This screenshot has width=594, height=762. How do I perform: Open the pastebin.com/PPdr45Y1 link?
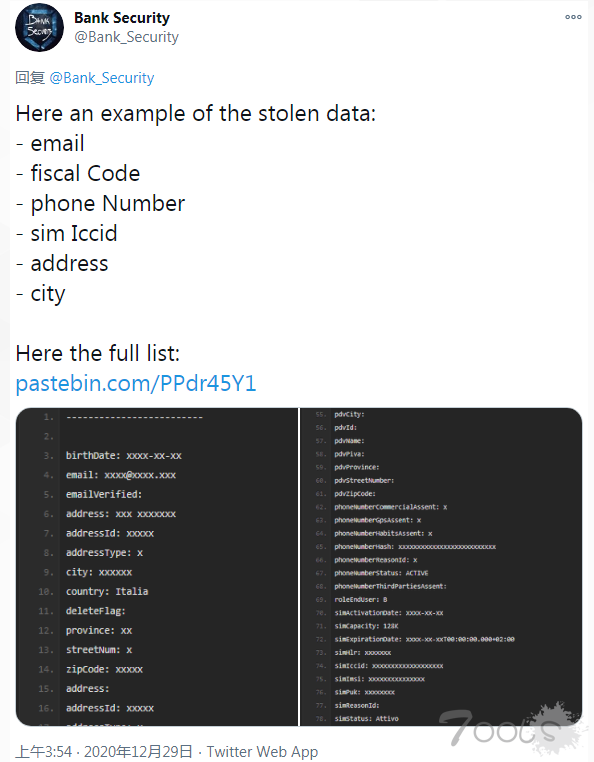(136, 383)
